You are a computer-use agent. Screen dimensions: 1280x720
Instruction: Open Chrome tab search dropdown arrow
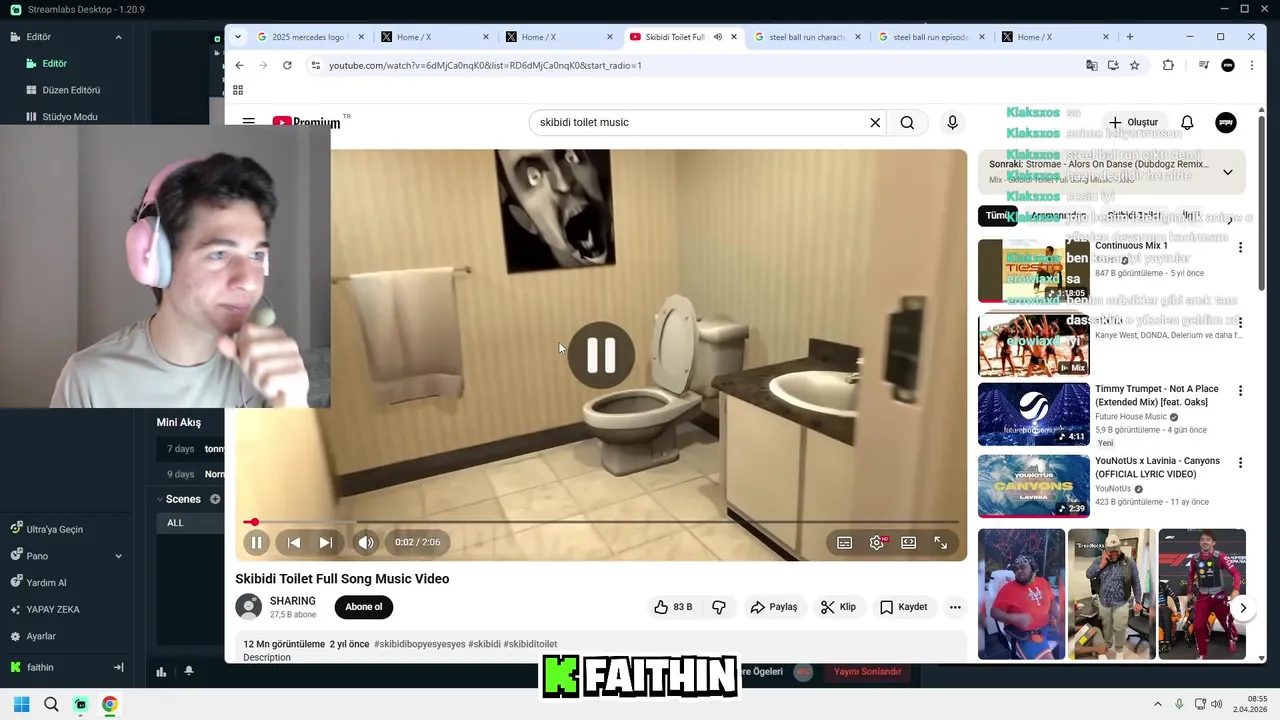238,37
